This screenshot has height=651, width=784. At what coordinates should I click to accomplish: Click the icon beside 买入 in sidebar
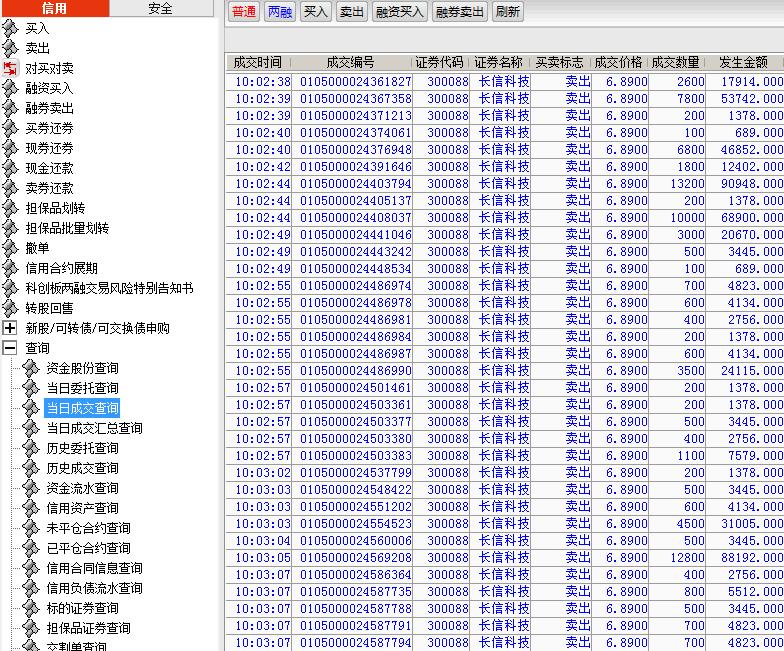(10, 28)
